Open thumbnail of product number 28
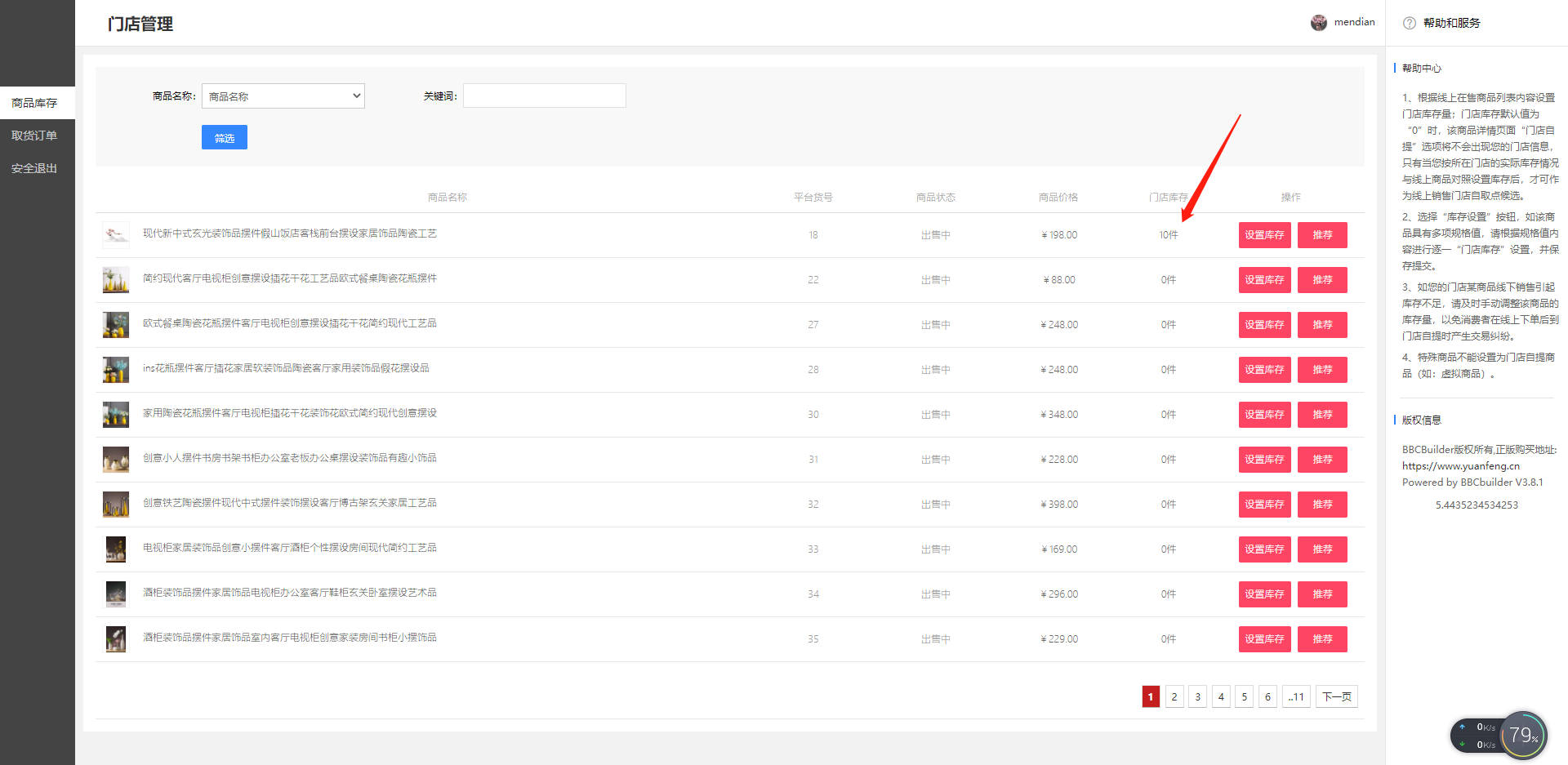This screenshot has width=1568, height=765. pyautogui.click(x=116, y=370)
